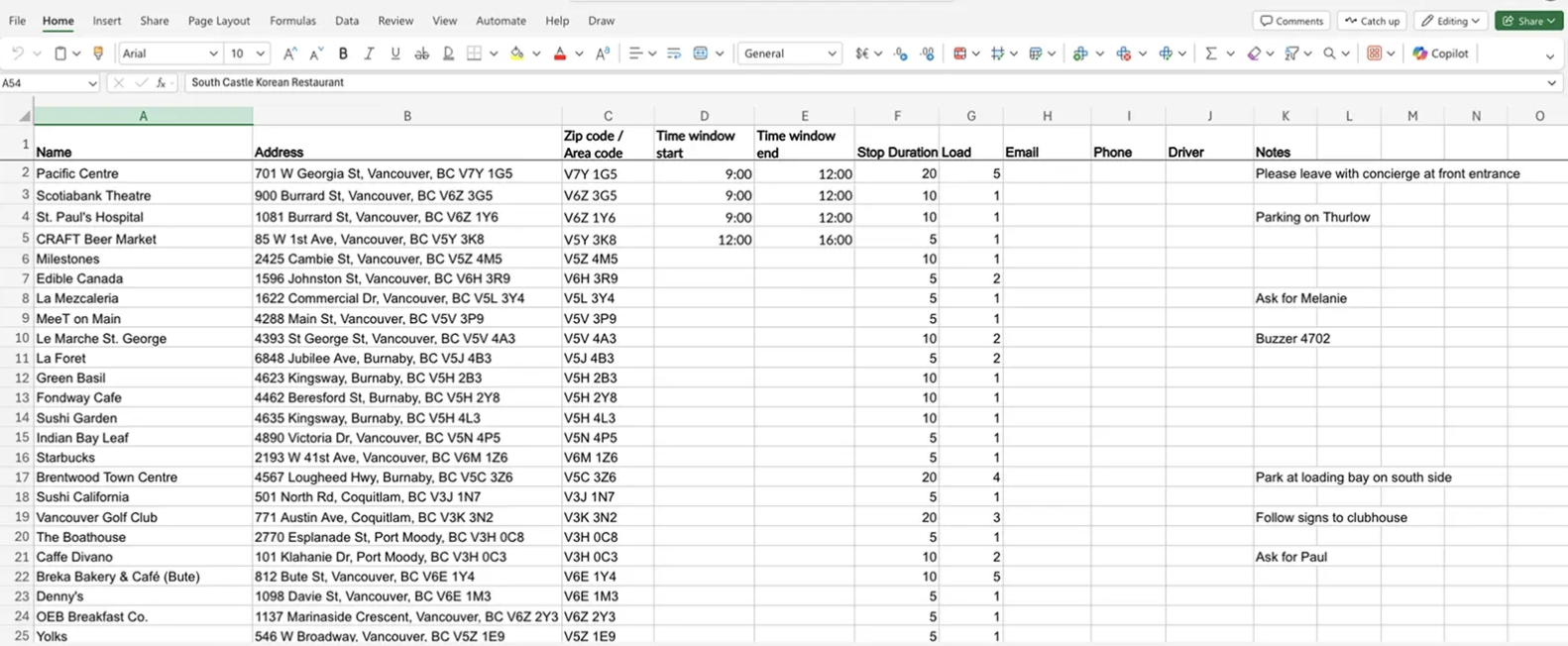Toggle underline formatting
1568x646 pixels.
(x=395, y=54)
